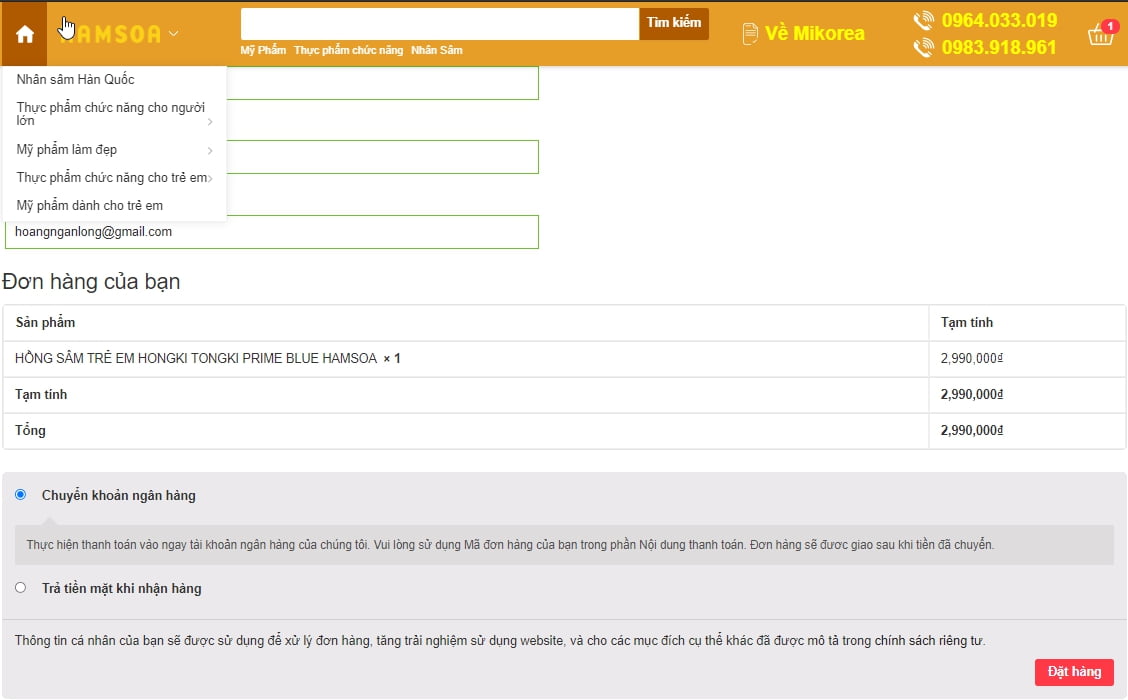Call hotline number 0983.918.961
Image resolution: width=1128 pixels, height=700 pixels.
coord(999,47)
